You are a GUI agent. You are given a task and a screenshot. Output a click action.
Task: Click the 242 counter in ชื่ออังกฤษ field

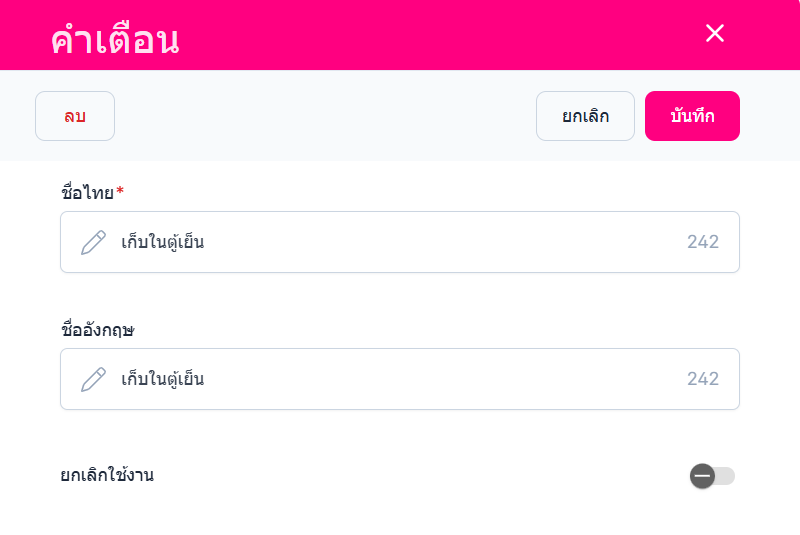[x=702, y=379]
